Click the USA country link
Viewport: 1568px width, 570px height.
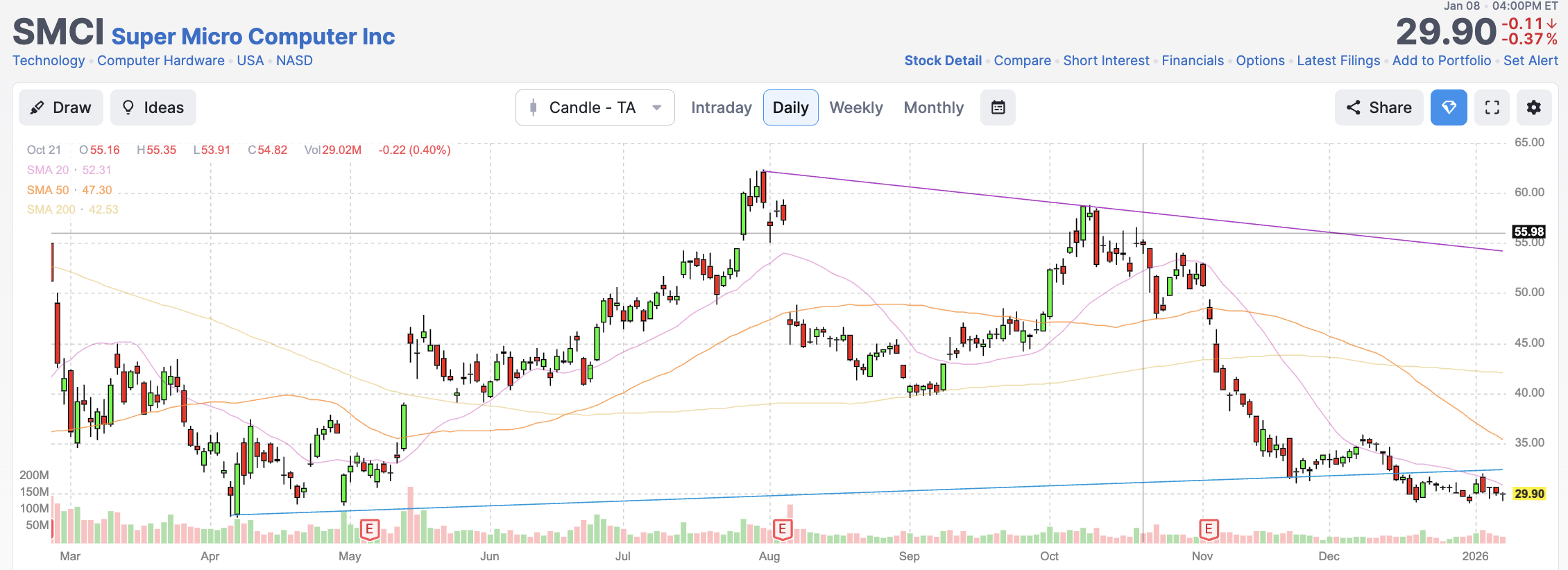250,60
